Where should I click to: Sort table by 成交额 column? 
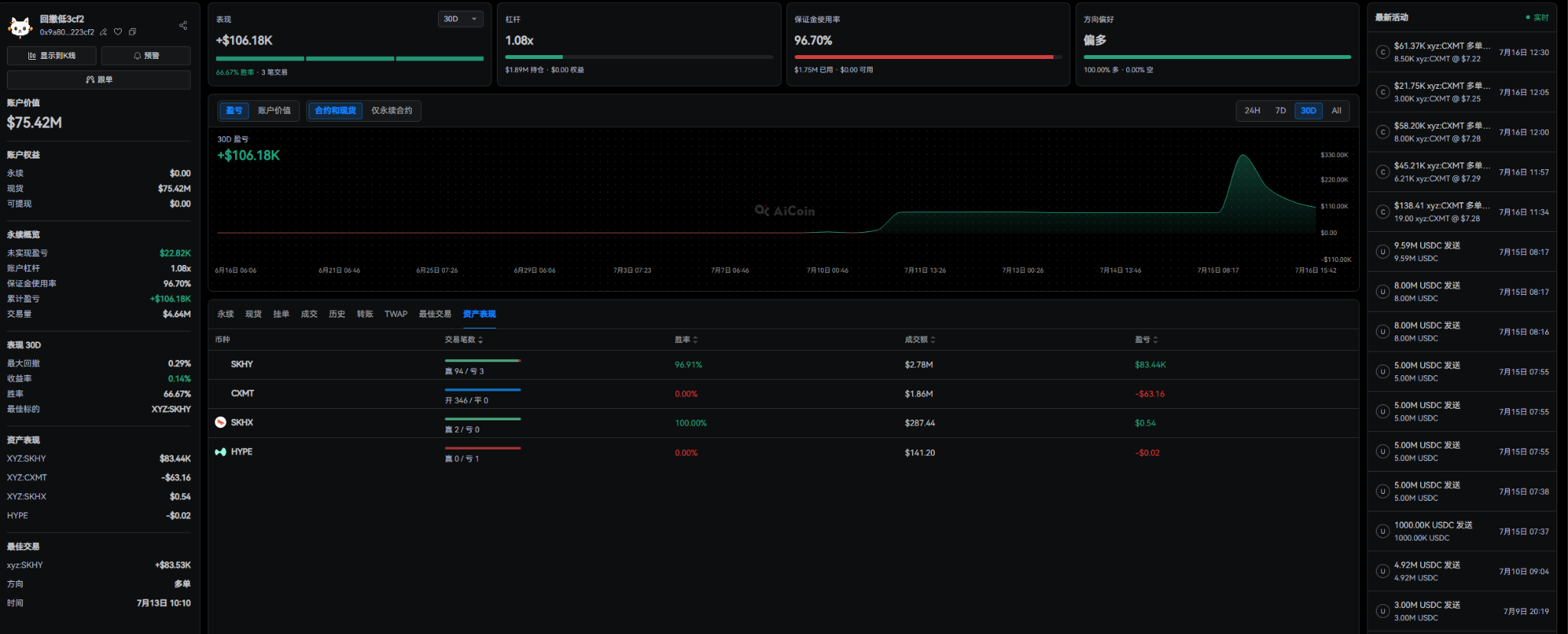pos(920,339)
